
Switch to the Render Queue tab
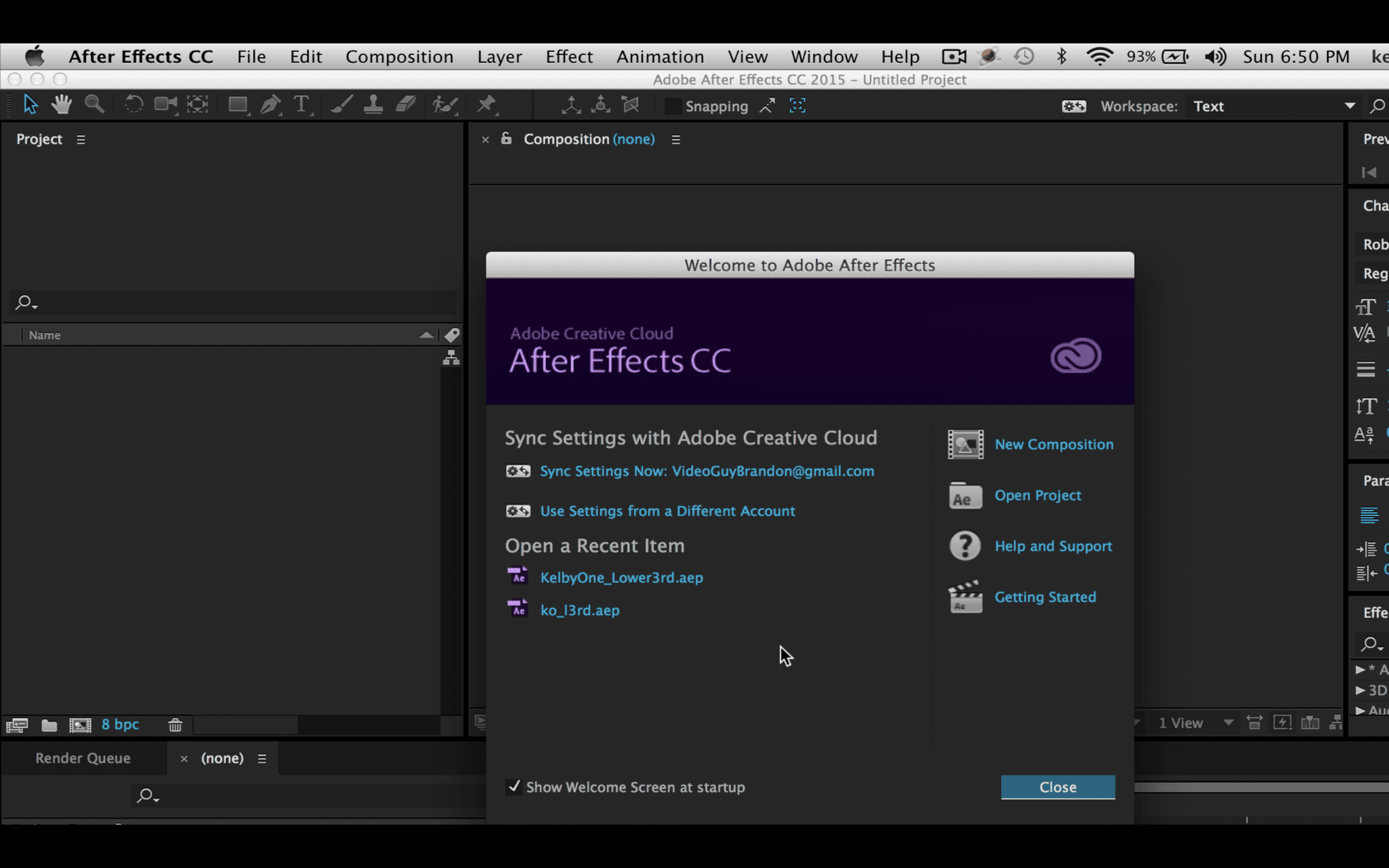tap(82, 758)
